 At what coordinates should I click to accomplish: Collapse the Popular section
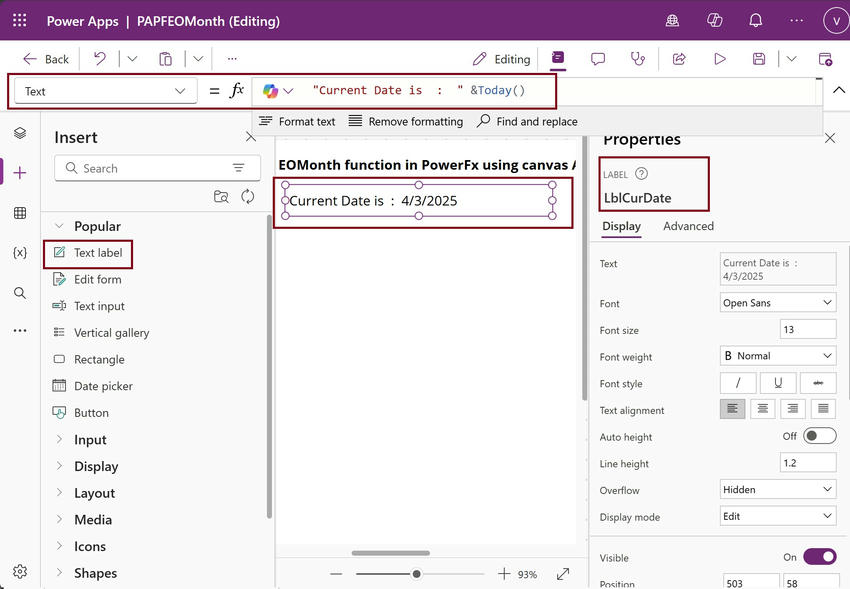coord(60,226)
